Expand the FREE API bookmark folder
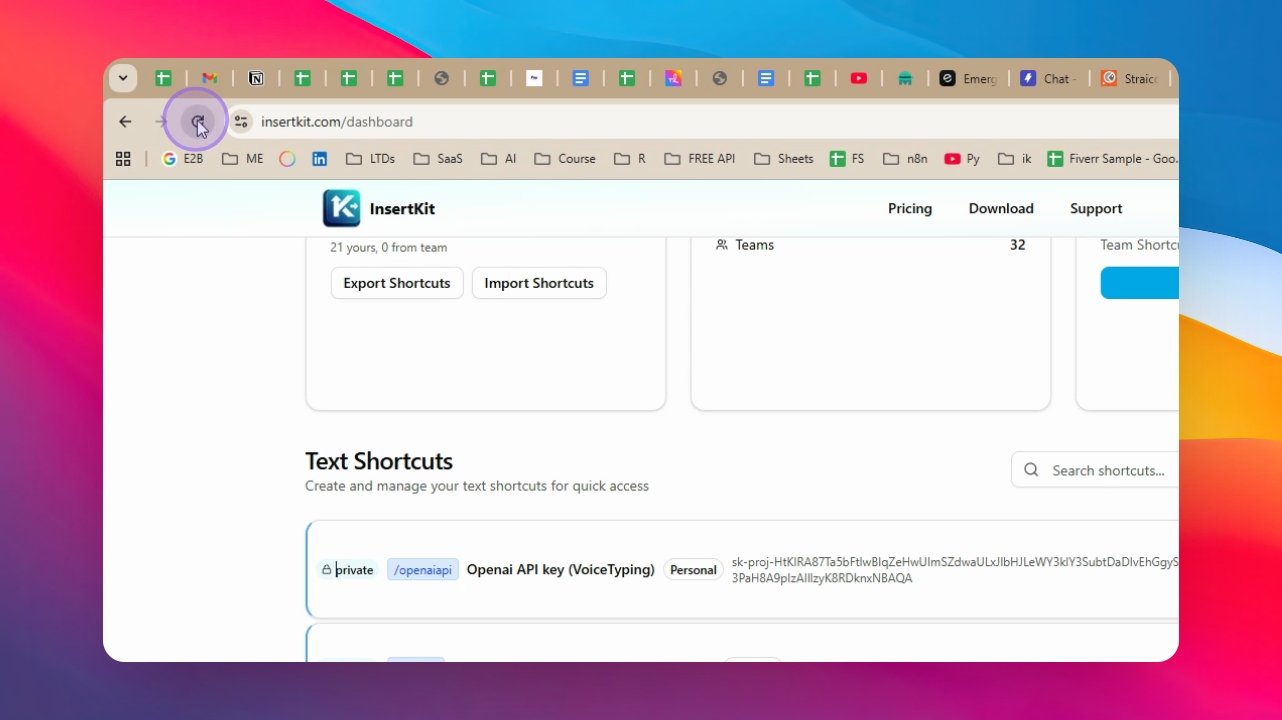 pyautogui.click(x=699, y=159)
